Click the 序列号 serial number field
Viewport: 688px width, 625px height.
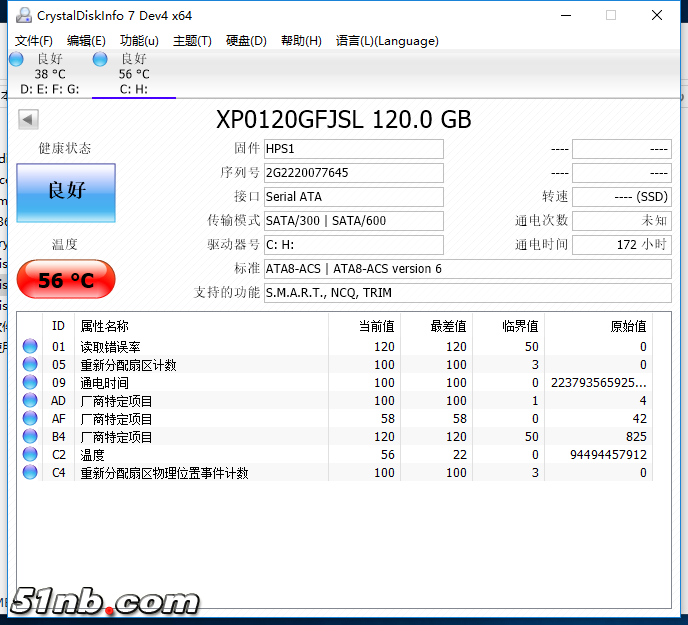point(353,173)
